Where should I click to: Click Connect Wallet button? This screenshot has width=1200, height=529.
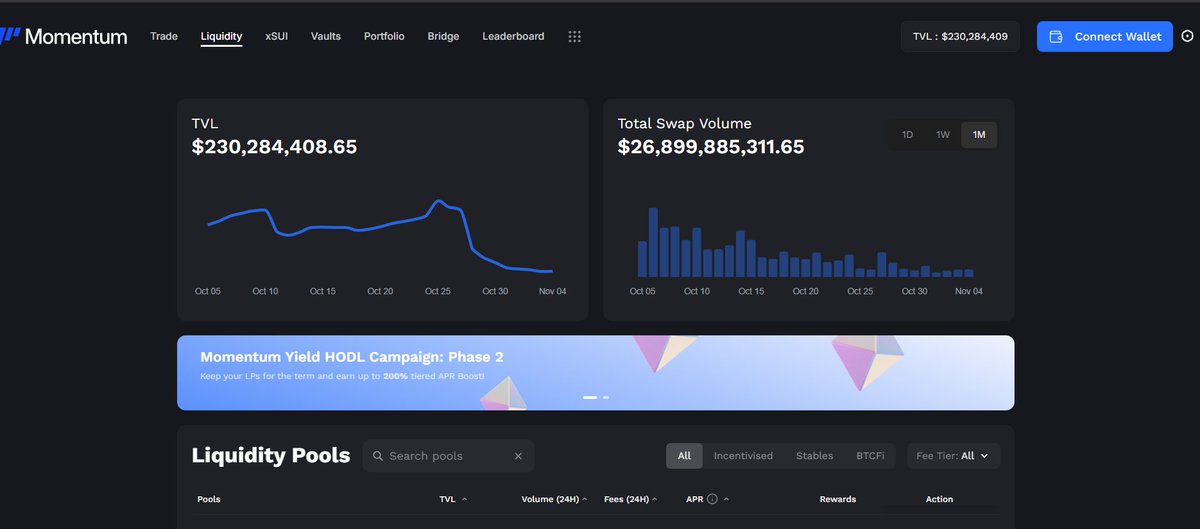[x=1104, y=36]
